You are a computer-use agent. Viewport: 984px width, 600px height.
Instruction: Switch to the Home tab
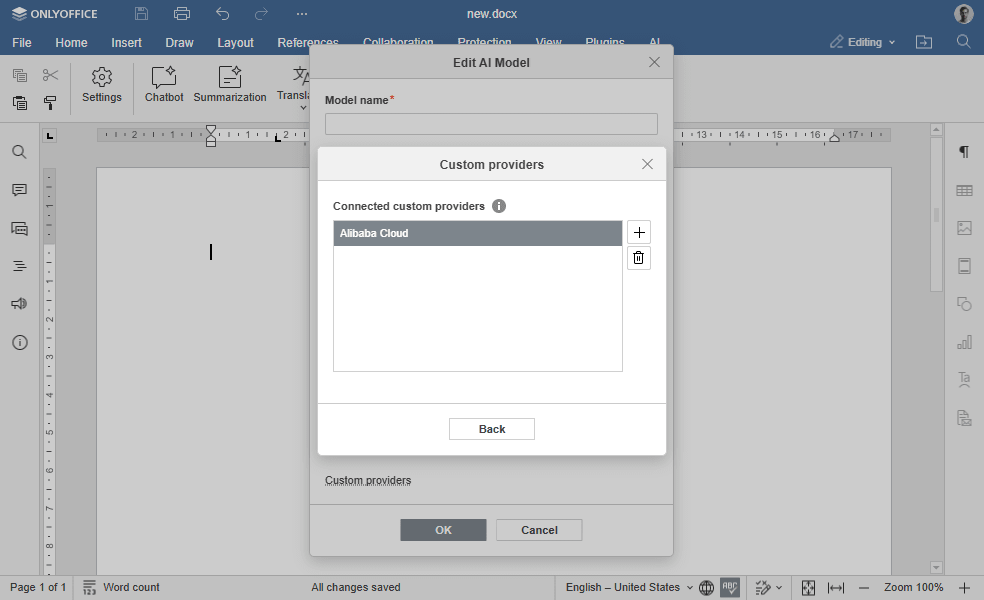pos(71,43)
